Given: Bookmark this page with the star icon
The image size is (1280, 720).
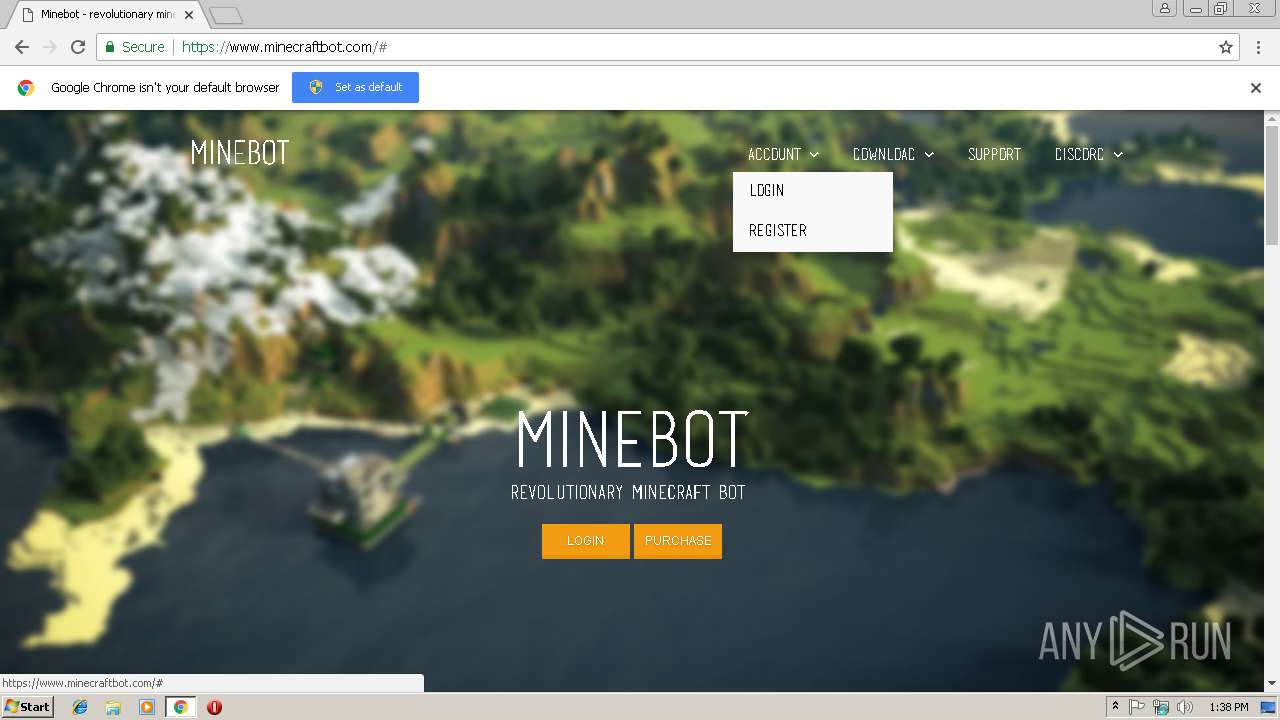Looking at the screenshot, I should (1226, 47).
